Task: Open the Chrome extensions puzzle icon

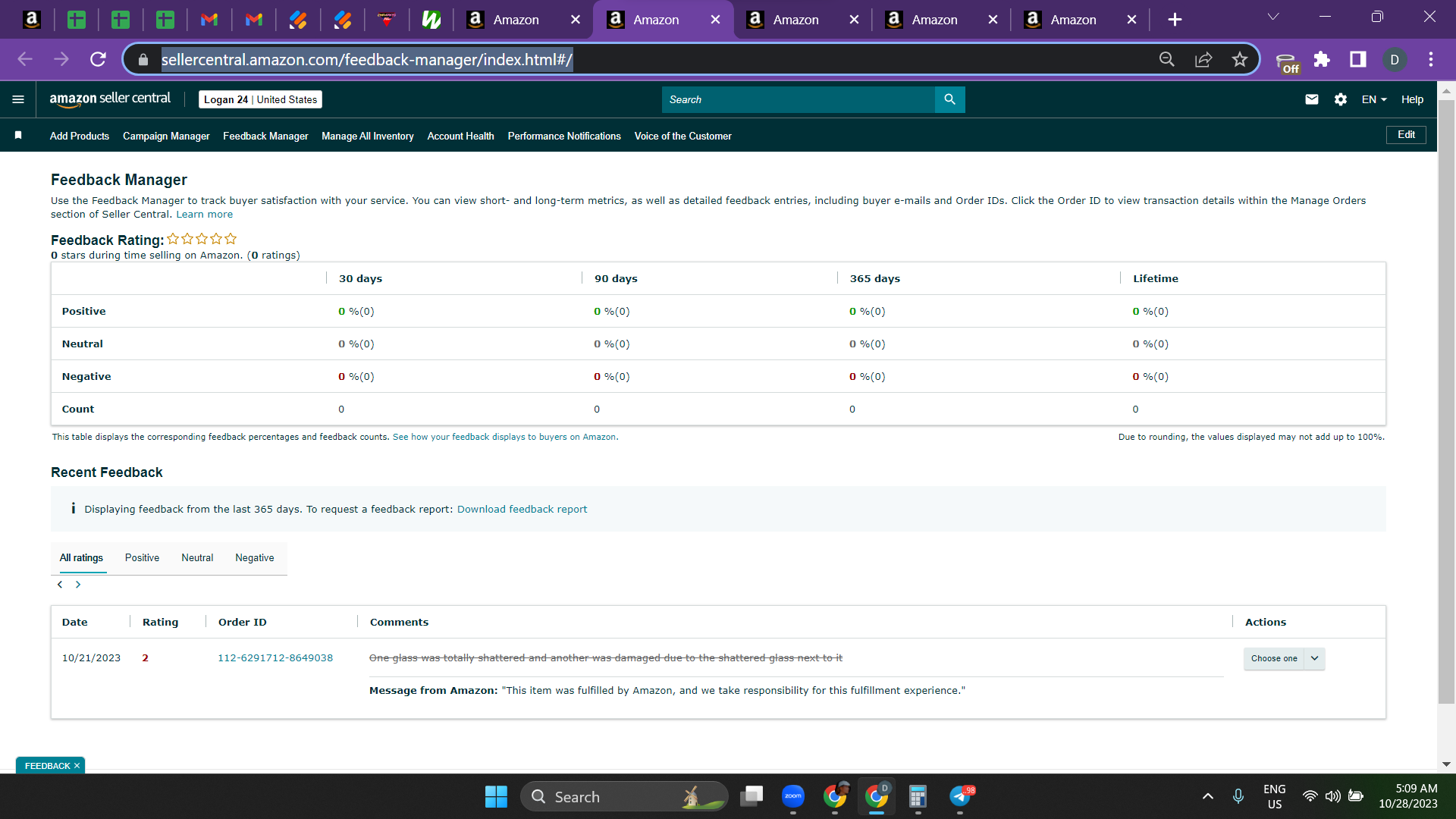Action: tap(1322, 59)
